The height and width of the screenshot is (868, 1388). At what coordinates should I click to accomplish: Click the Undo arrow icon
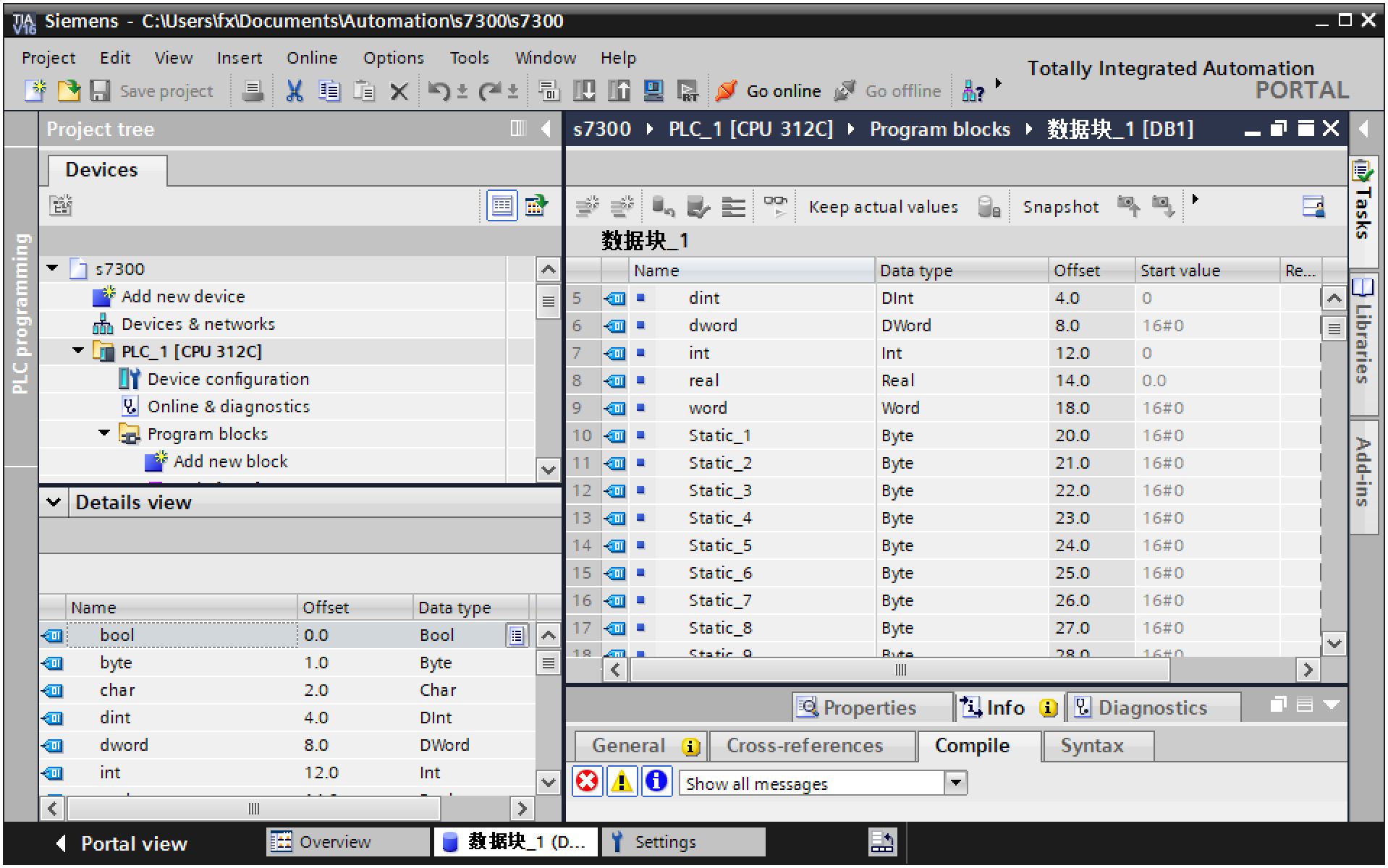point(438,91)
